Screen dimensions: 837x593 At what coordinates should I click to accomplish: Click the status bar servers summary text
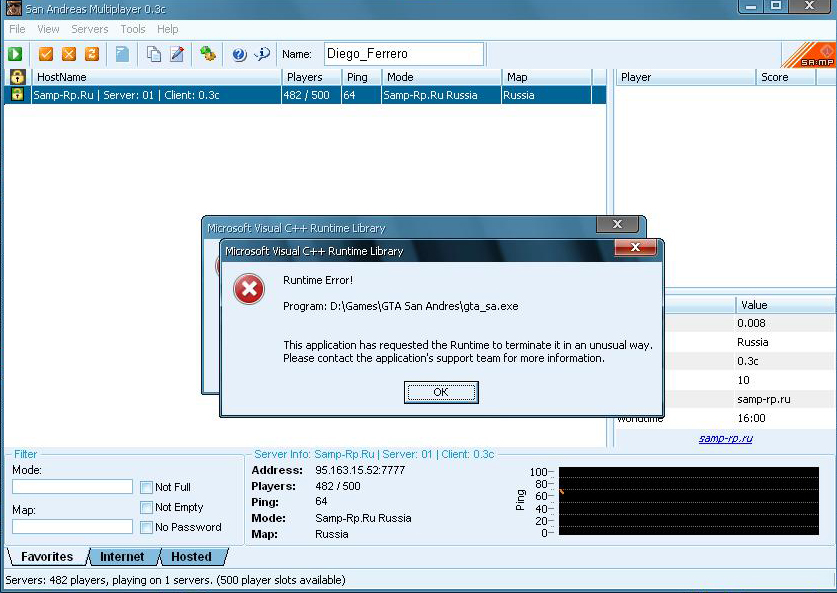[175, 580]
